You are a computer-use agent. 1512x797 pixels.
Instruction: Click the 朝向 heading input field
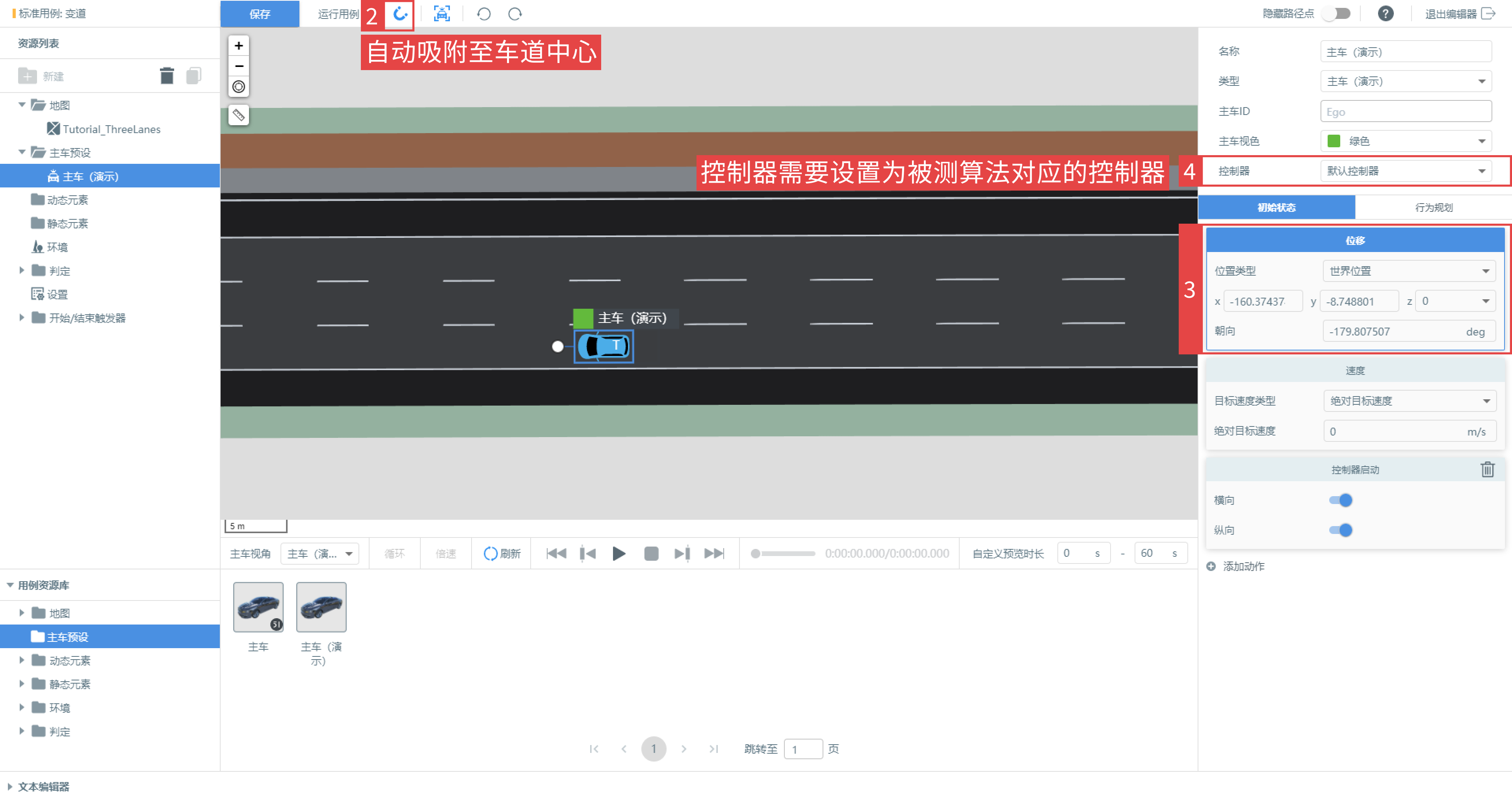point(1409,332)
